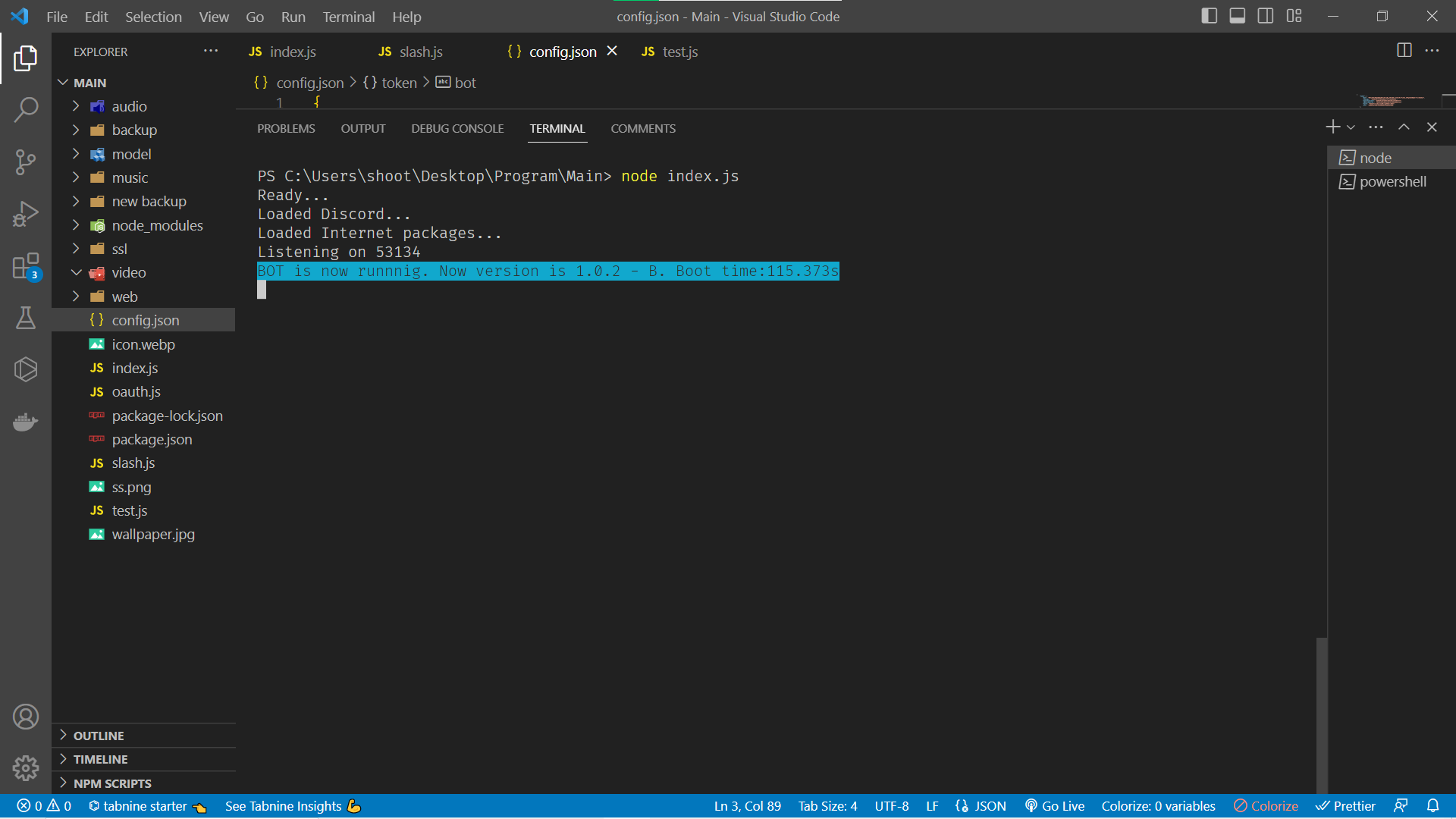Open the Accounts icon in activity bar

[x=26, y=717]
